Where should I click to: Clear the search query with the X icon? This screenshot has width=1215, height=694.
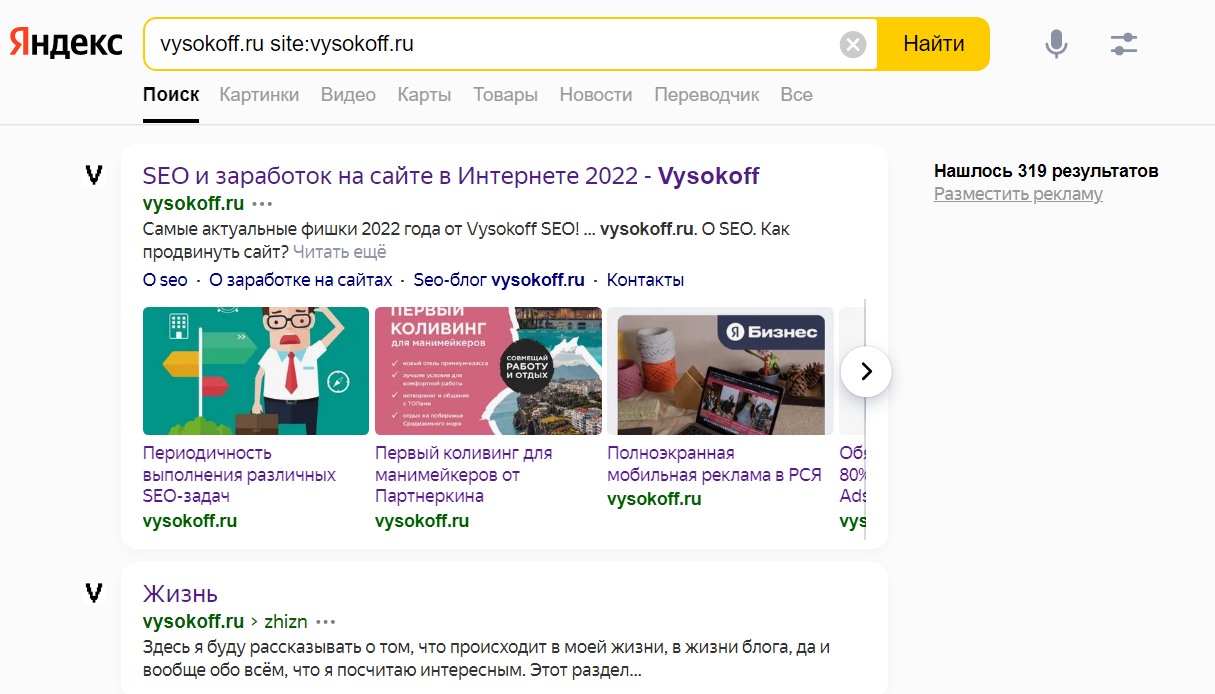coord(852,44)
